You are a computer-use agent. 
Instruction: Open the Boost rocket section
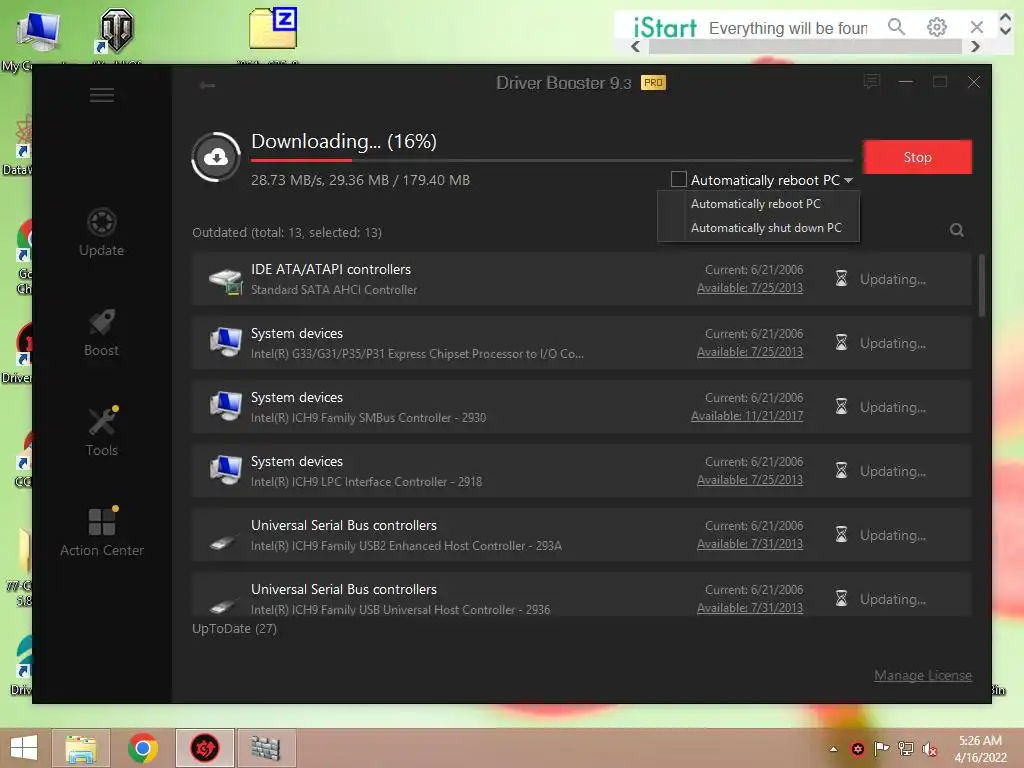coord(101,332)
